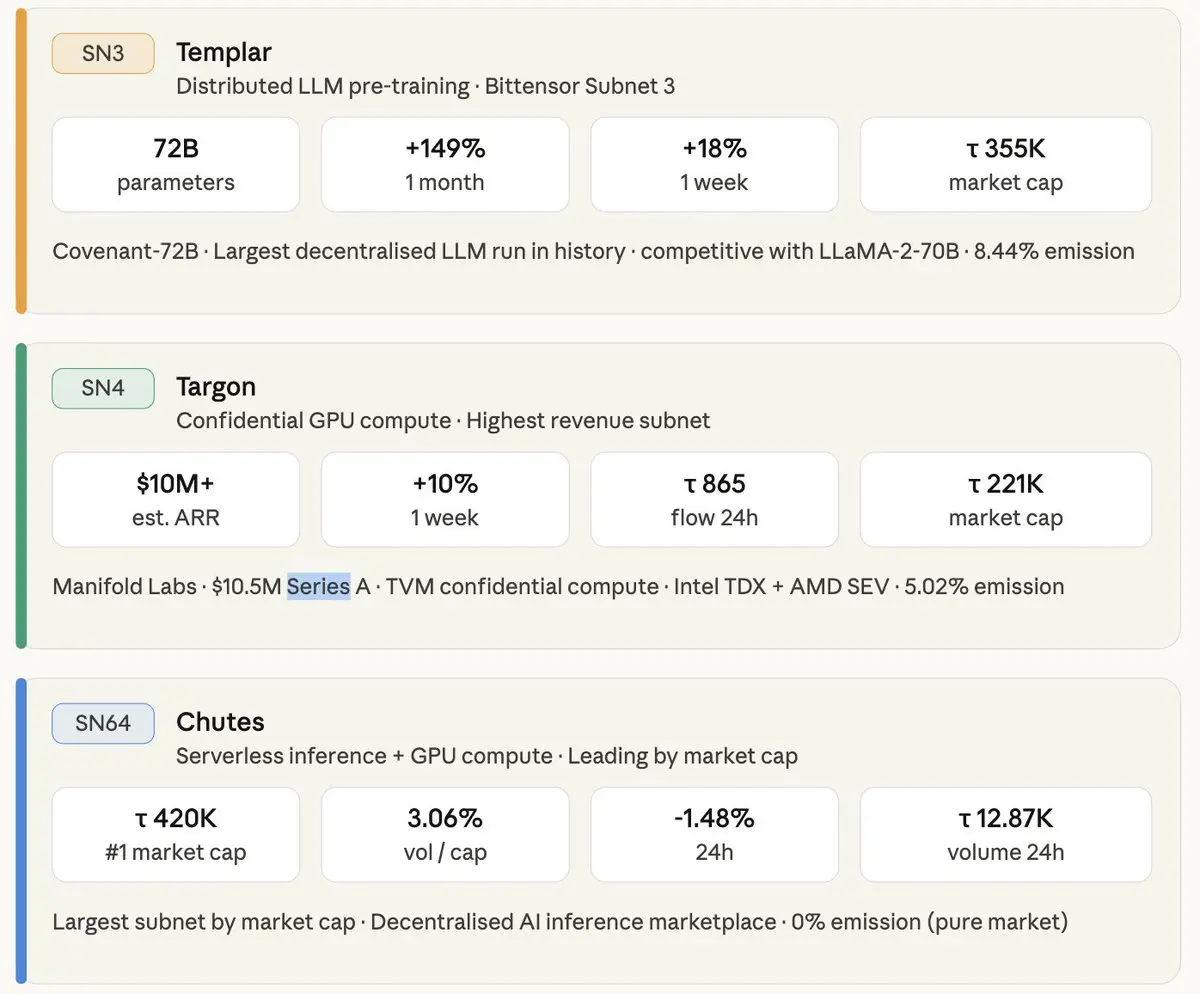1200x994 pixels.
Task: Click the highlighted word "Series"
Action: (318, 586)
